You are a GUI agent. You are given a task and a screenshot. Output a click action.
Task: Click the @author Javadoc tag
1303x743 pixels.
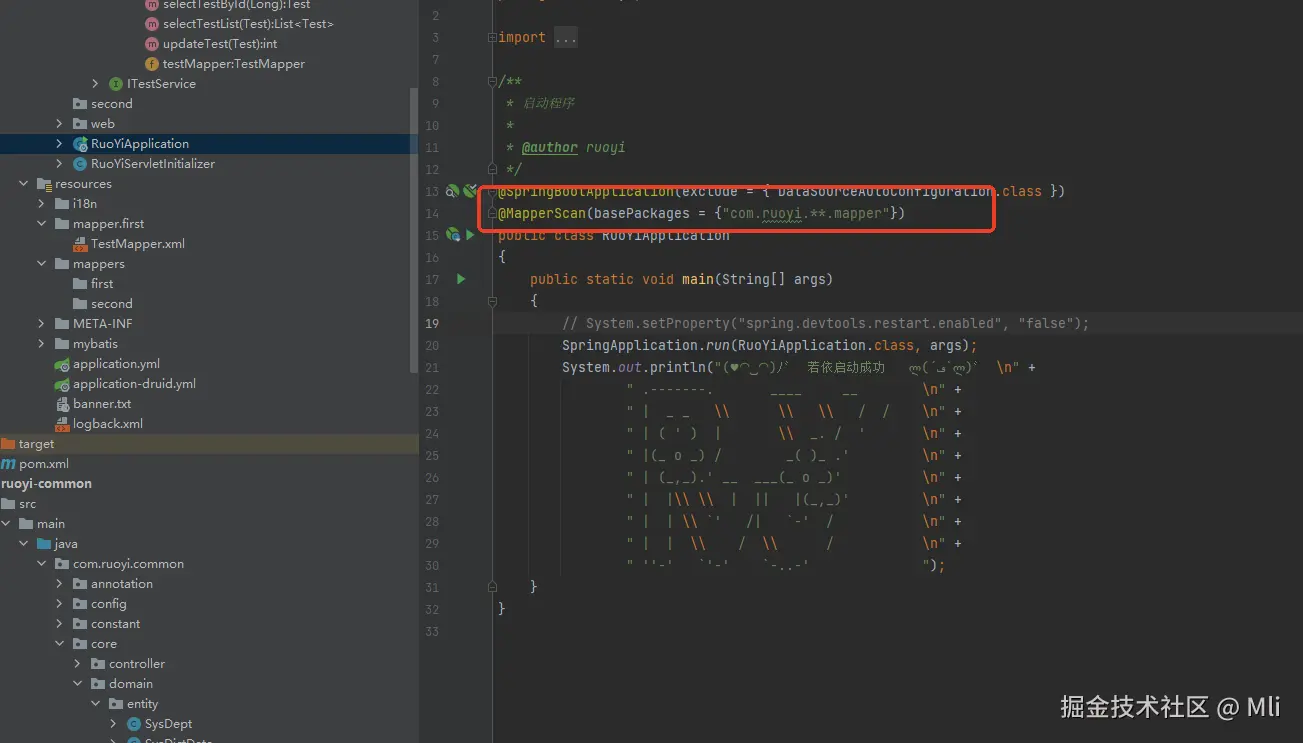pos(549,147)
